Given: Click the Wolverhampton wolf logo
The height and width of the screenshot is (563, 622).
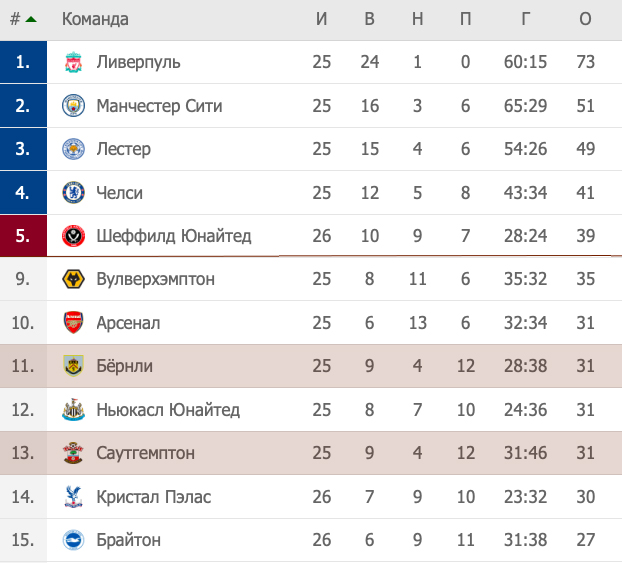Looking at the screenshot, I should click(73, 279).
